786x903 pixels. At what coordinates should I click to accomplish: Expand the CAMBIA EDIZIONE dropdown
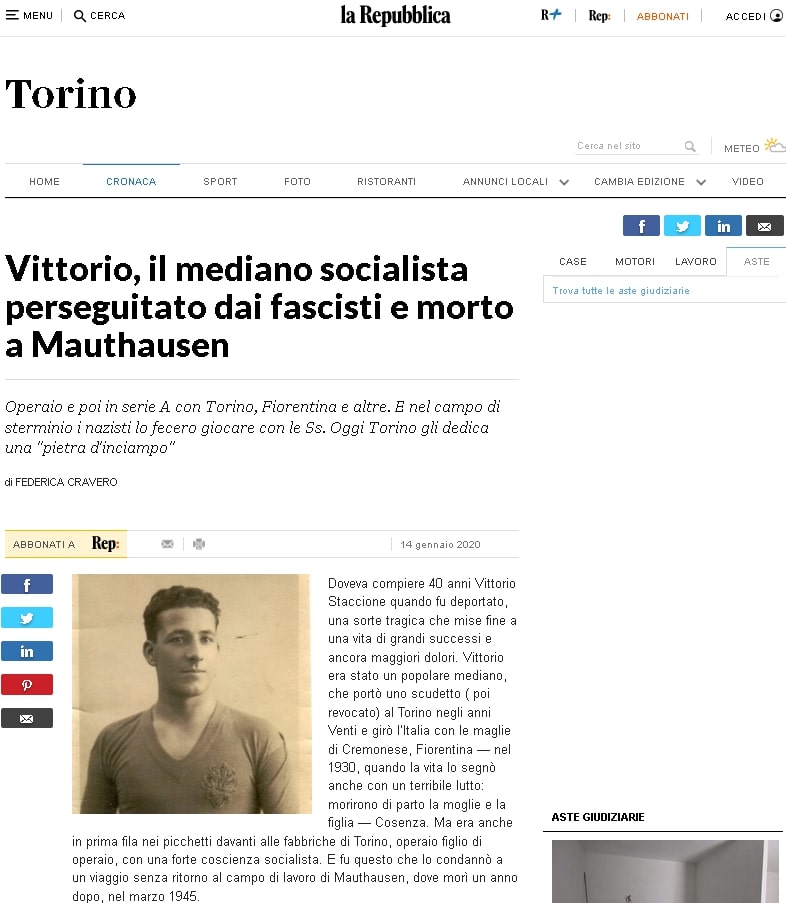701,182
